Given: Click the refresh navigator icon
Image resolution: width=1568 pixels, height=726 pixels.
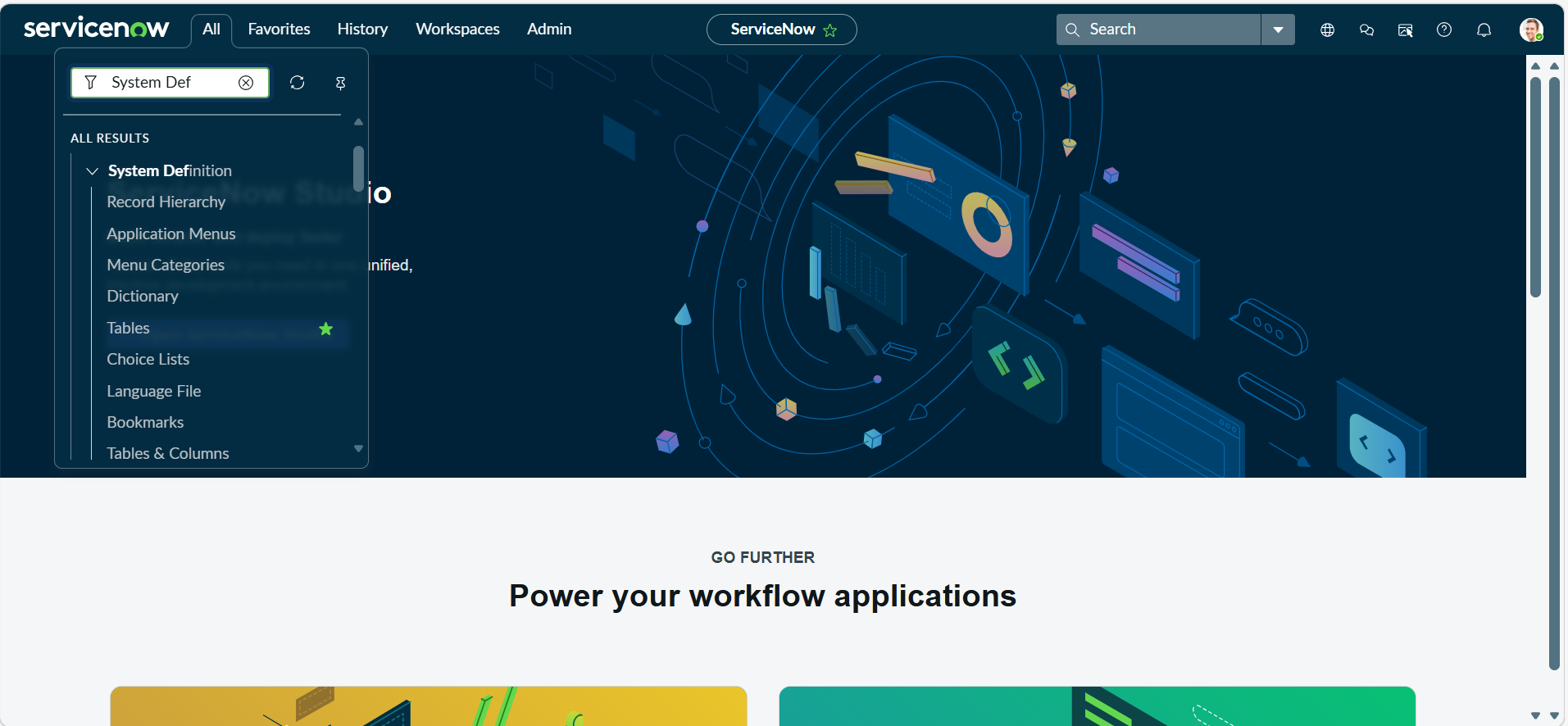Looking at the screenshot, I should point(298,83).
